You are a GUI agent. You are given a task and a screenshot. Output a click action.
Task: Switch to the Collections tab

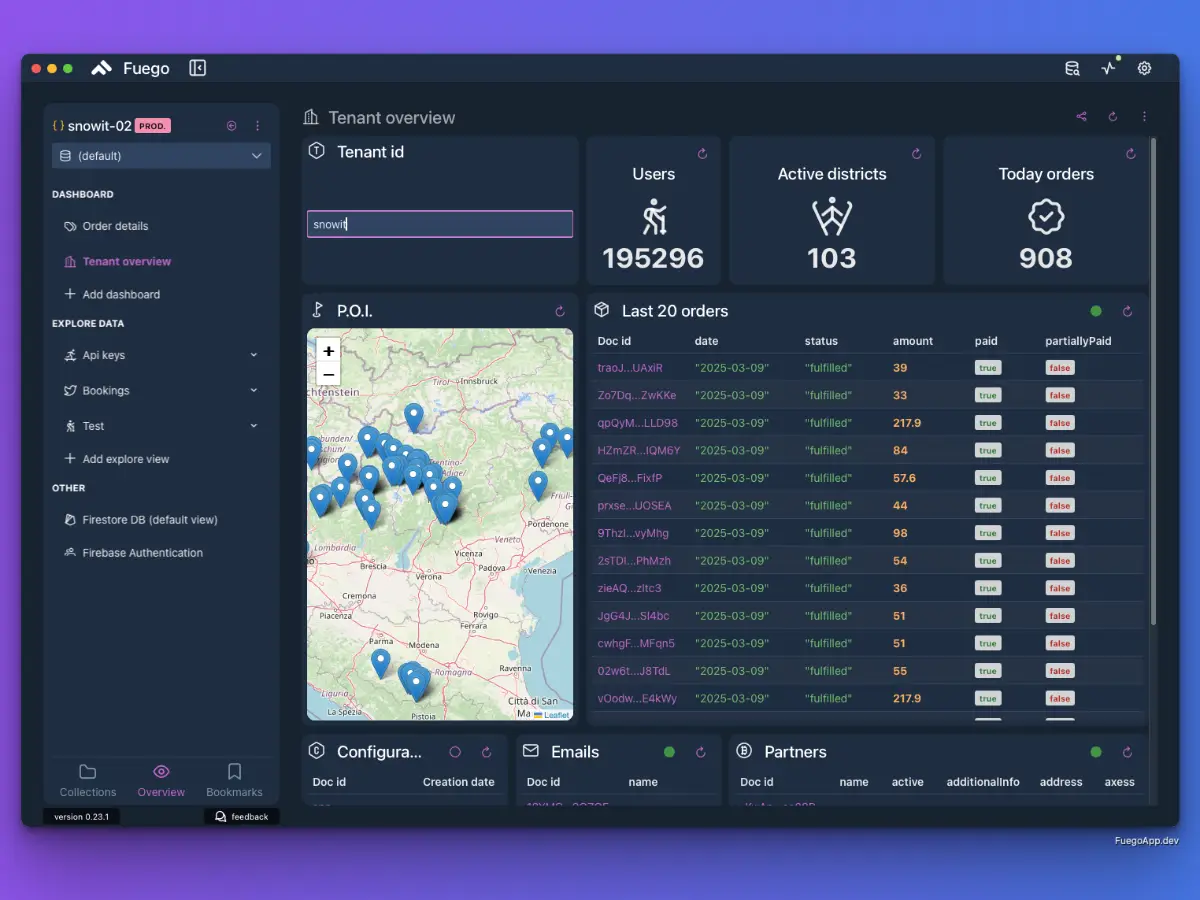pyautogui.click(x=88, y=780)
